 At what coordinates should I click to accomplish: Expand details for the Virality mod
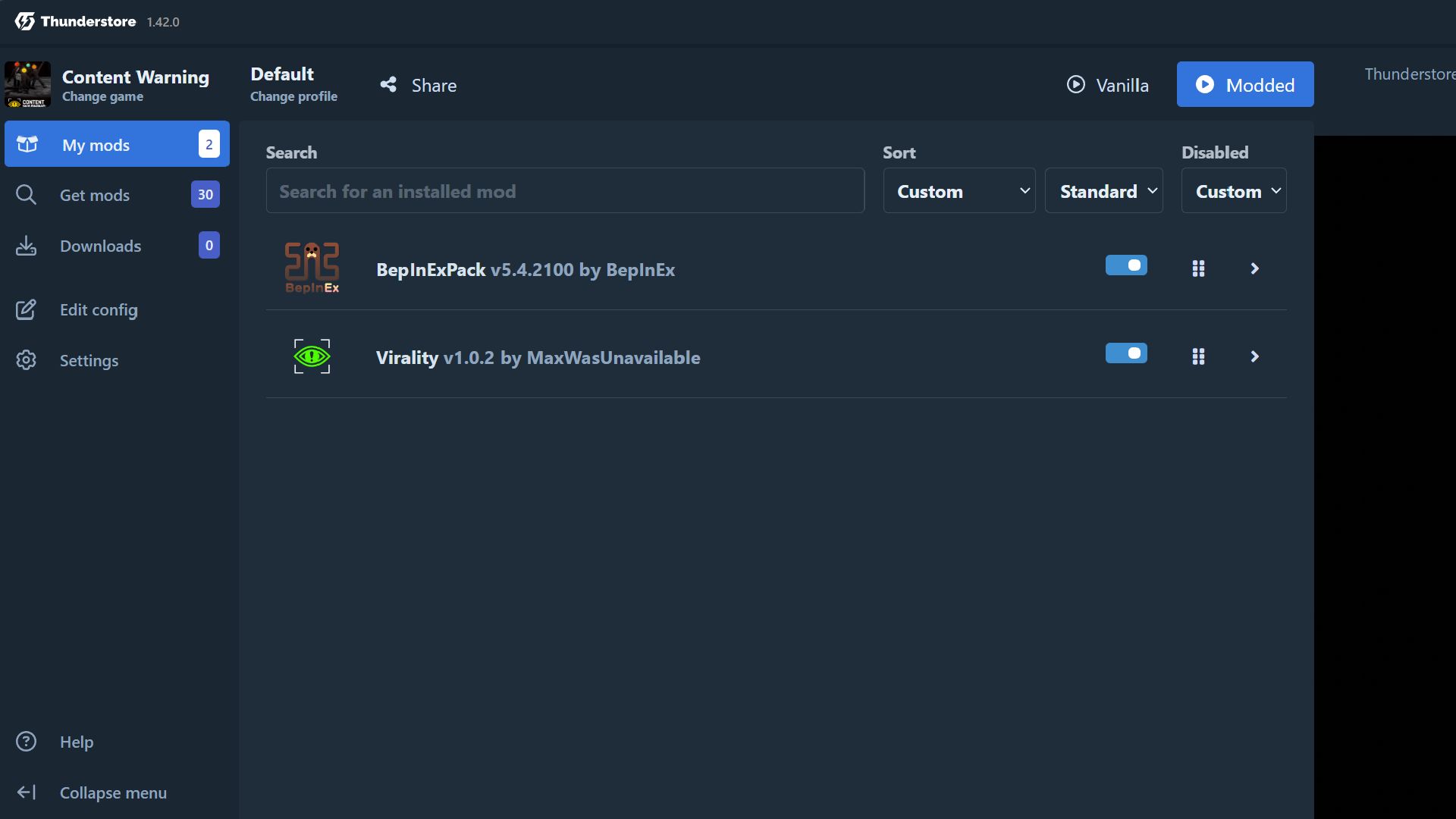point(1254,356)
